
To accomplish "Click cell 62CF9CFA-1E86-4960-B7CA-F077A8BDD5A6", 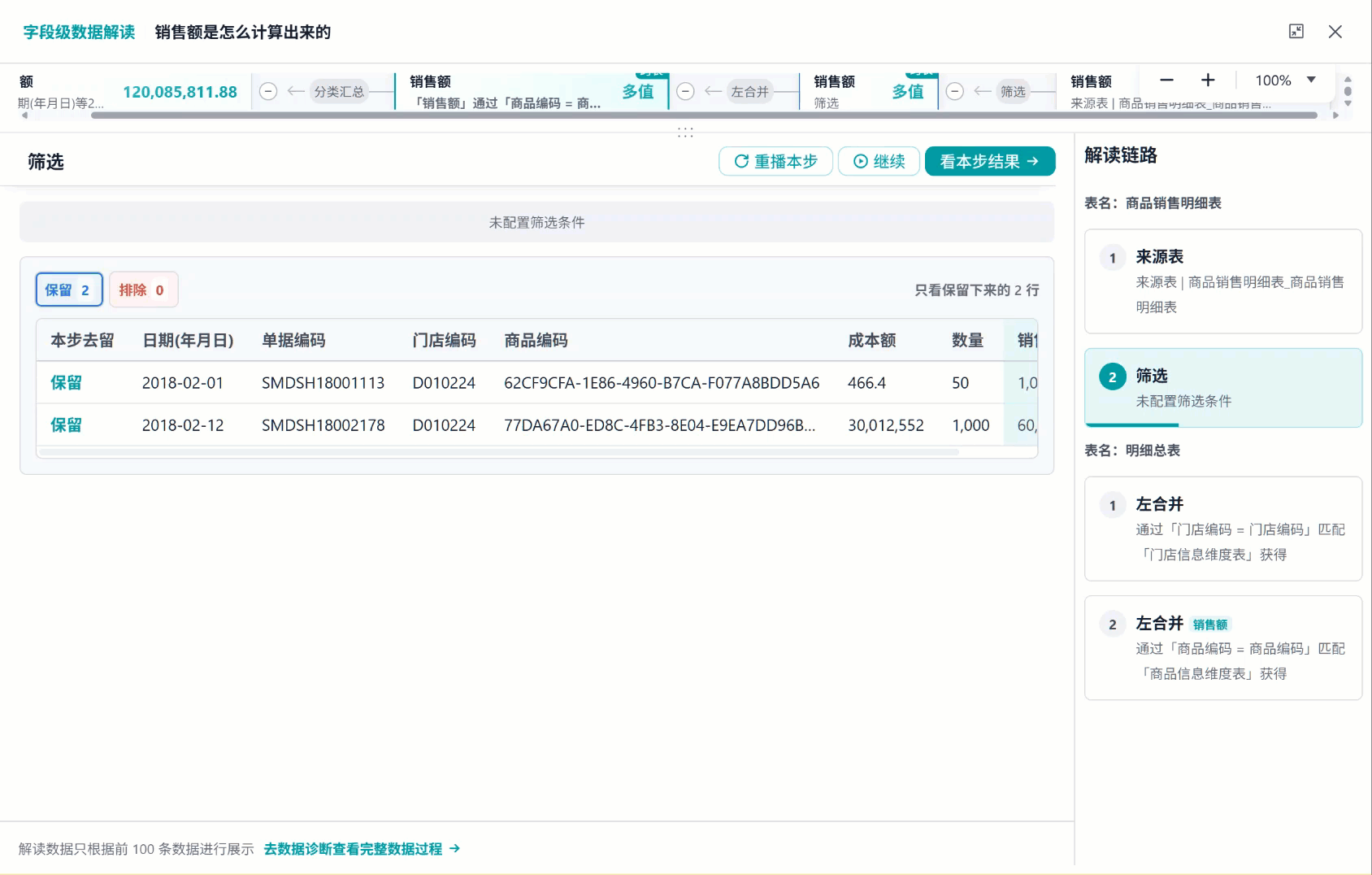I will click(662, 383).
